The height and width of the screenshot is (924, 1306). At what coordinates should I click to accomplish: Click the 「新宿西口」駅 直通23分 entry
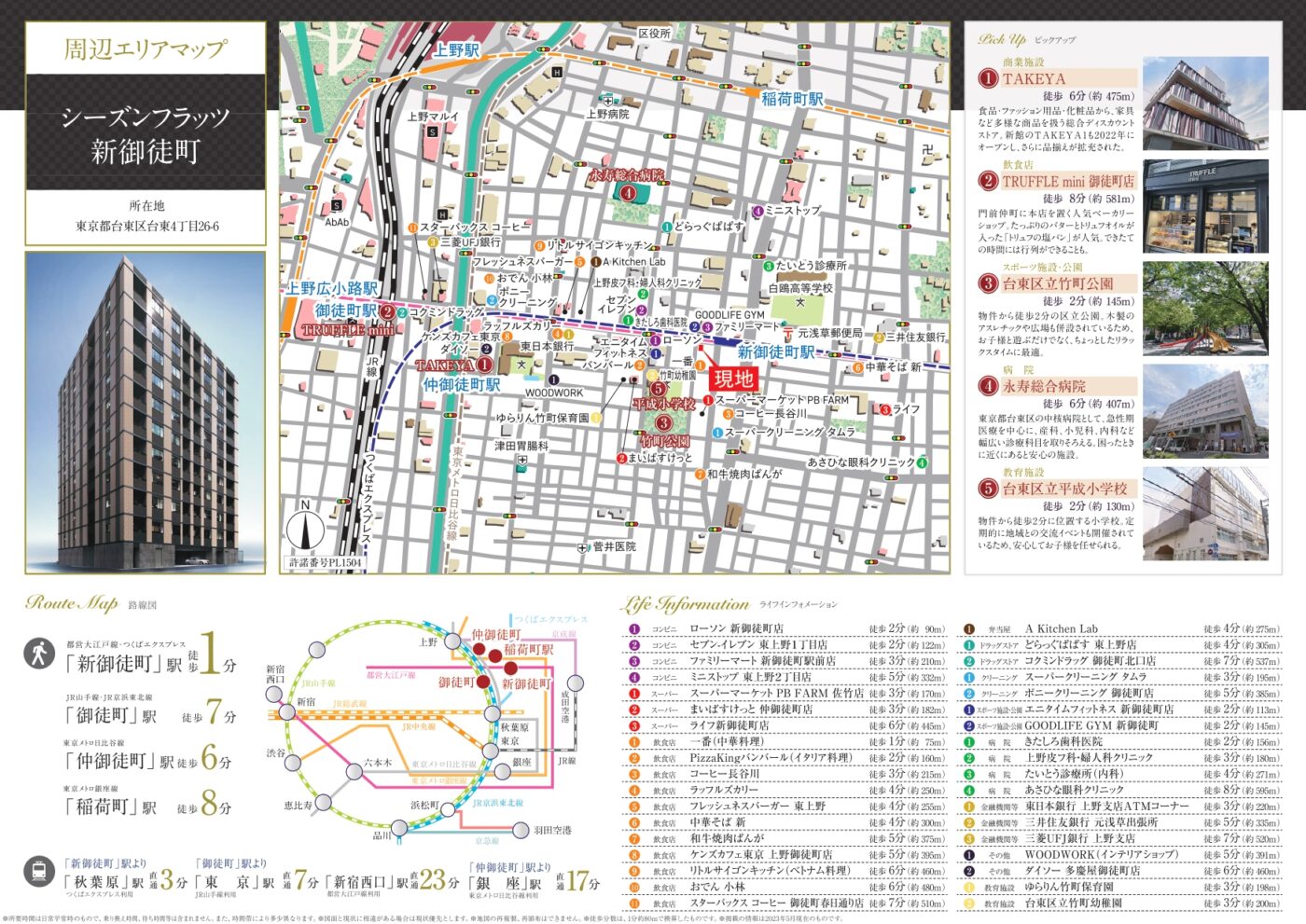(x=393, y=881)
